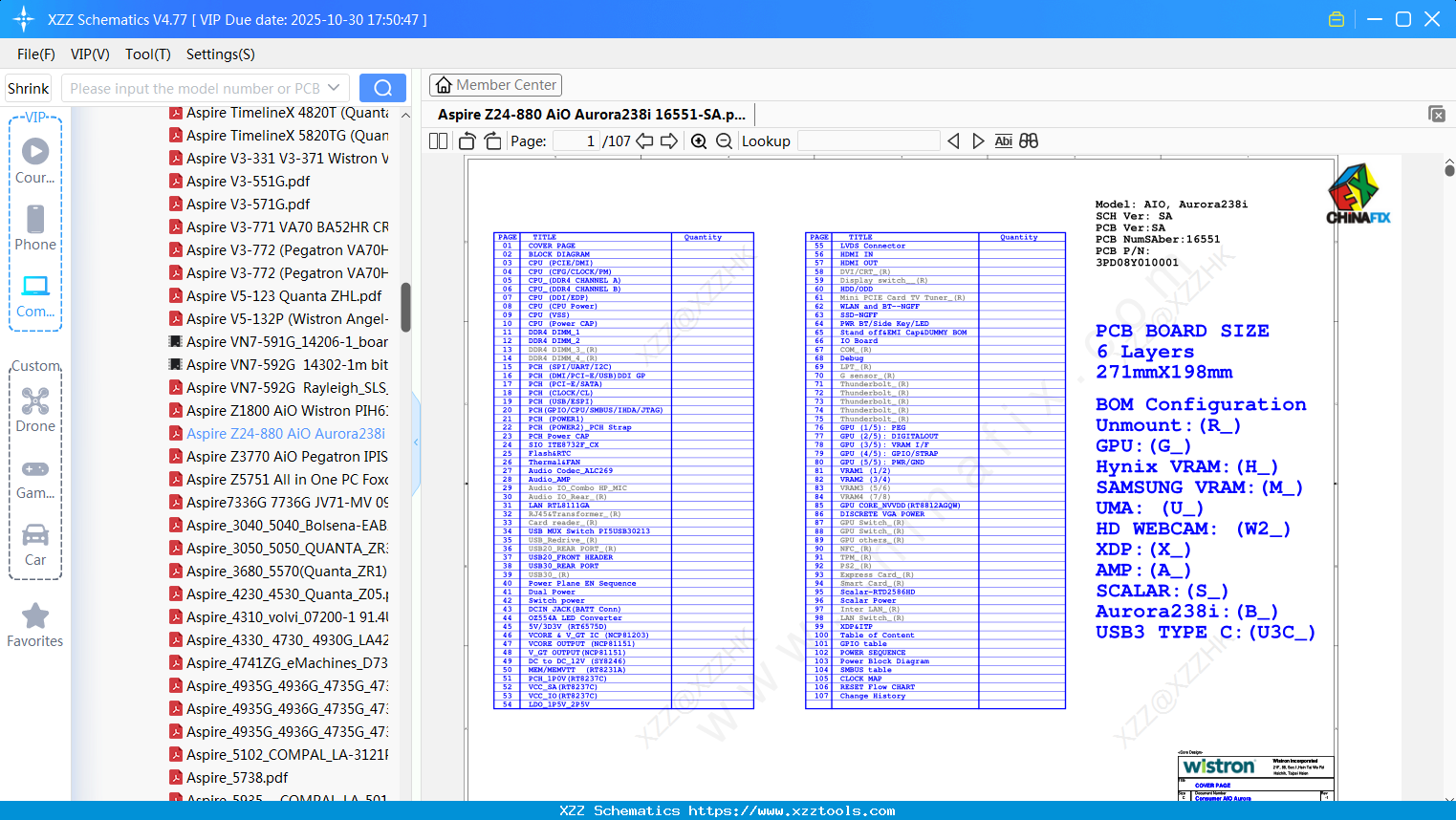Image resolution: width=1456 pixels, height=820 pixels.
Task: Zoom out of the schematic
Action: click(725, 141)
